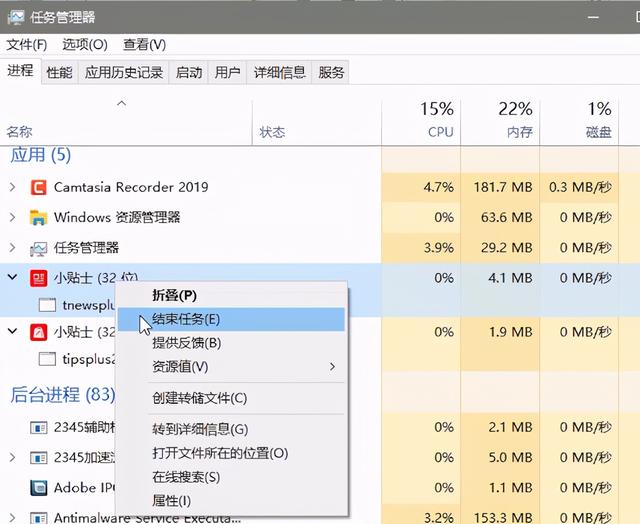This screenshot has width=640, height=524.
Task: Switch to the 性能 tab
Action: (60, 73)
